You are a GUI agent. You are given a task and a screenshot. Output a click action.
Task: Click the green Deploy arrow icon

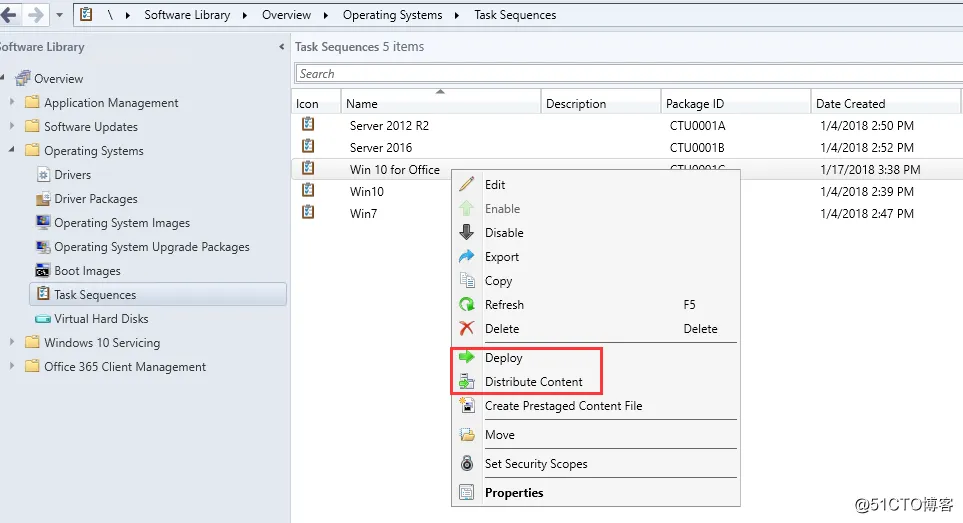pos(466,357)
